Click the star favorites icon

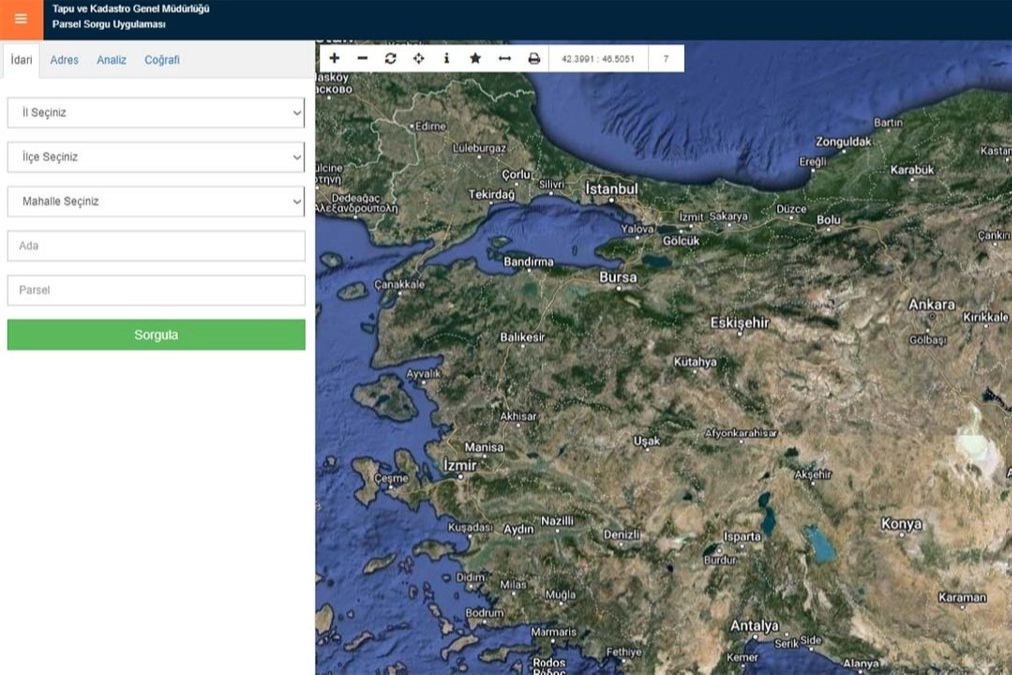coord(475,59)
